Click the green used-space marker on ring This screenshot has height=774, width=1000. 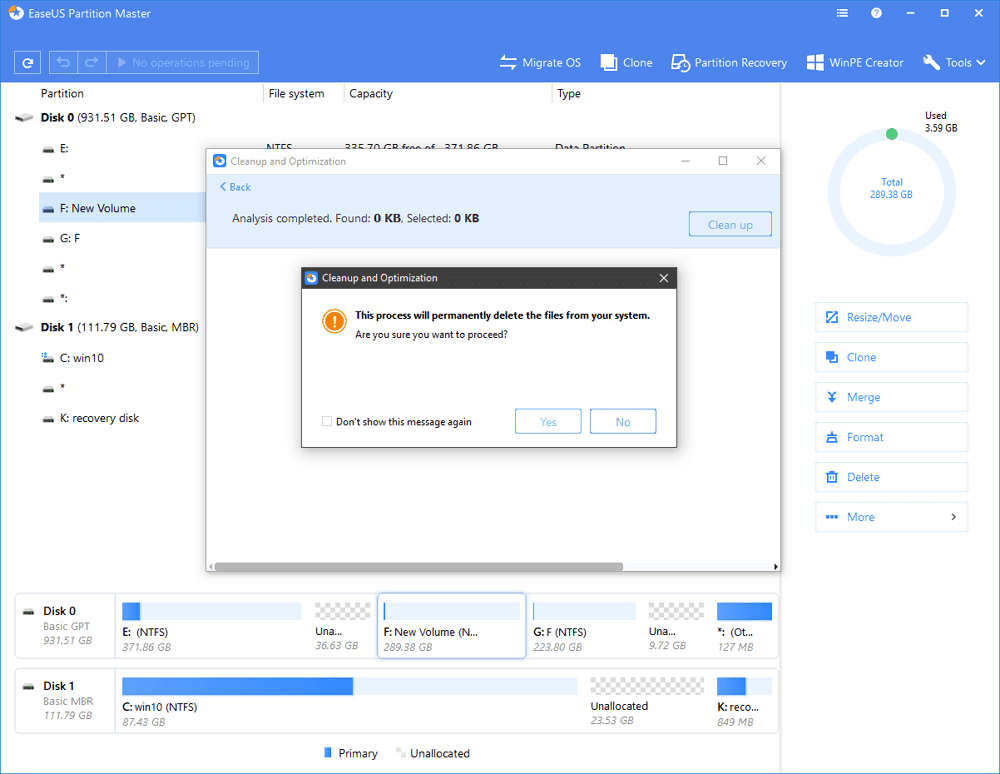[x=892, y=134]
